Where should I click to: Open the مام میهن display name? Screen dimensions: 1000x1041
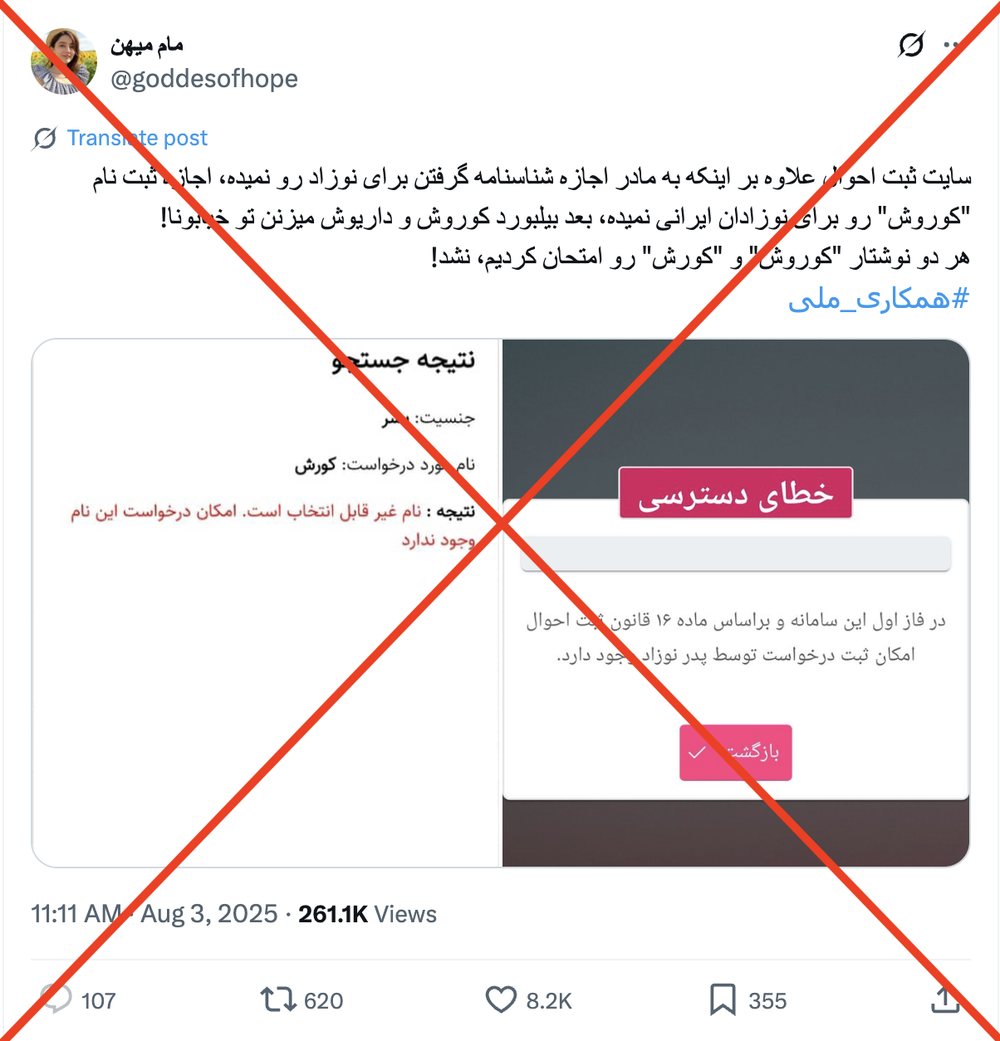click(x=147, y=44)
